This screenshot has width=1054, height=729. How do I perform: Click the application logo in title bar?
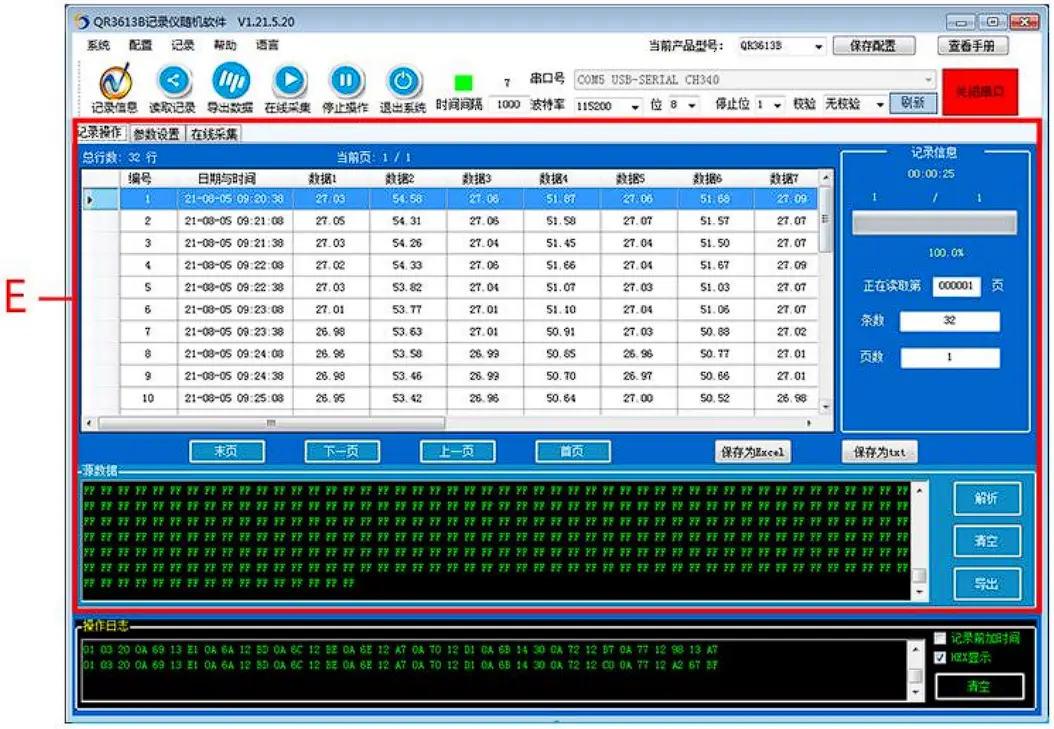click(81, 22)
